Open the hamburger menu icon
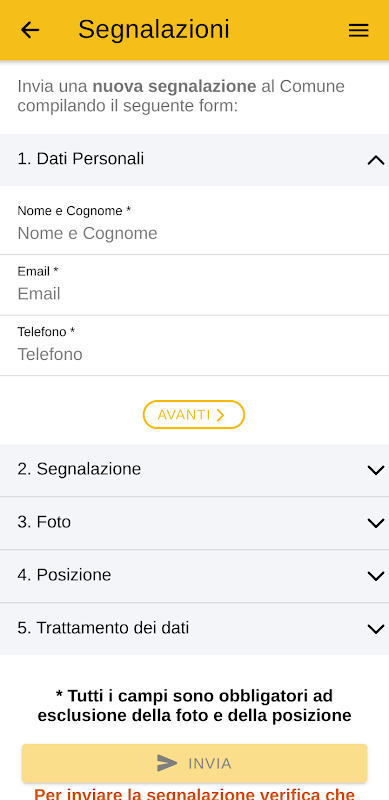The width and height of the screenshot is (389, 800). (x=358, y=31)
